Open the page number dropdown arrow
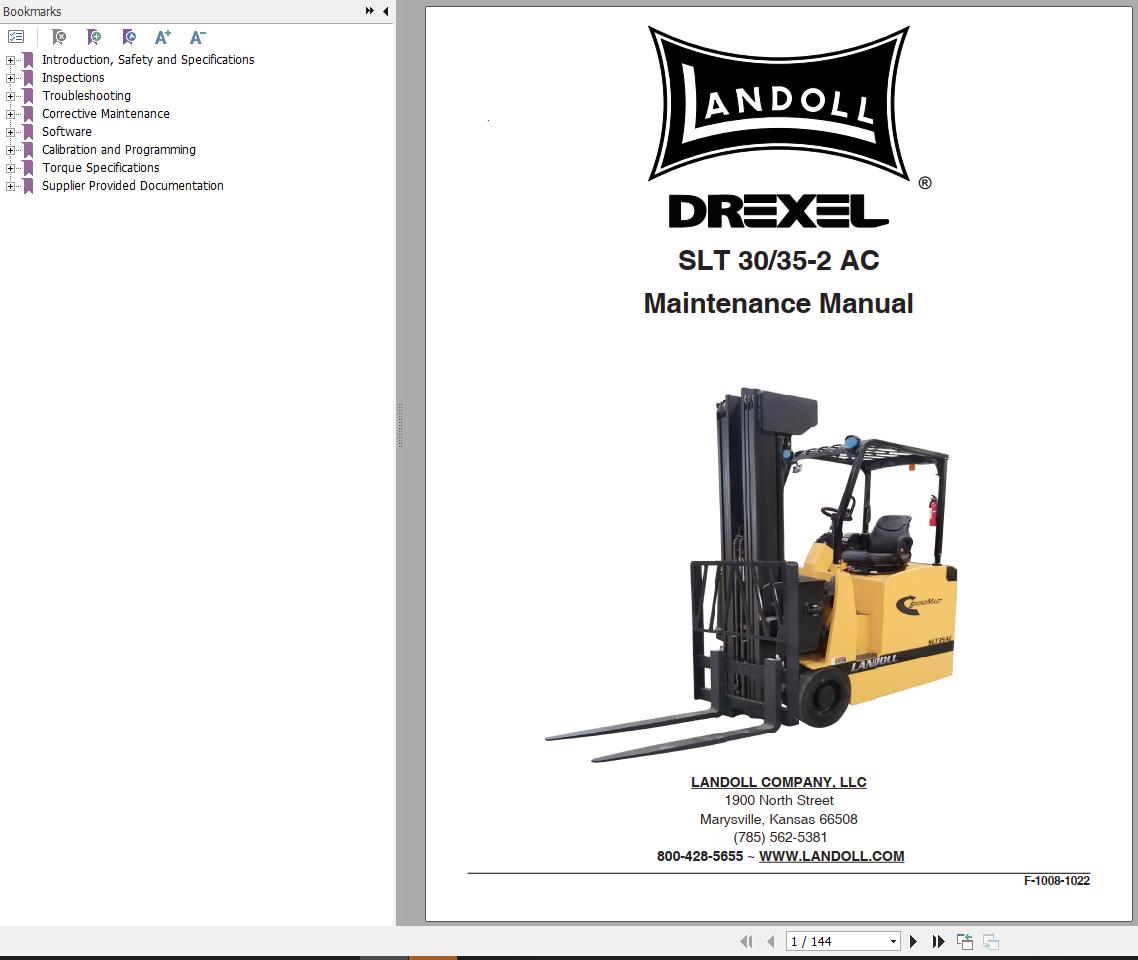The image size is (1138, 960). point(895,941)
